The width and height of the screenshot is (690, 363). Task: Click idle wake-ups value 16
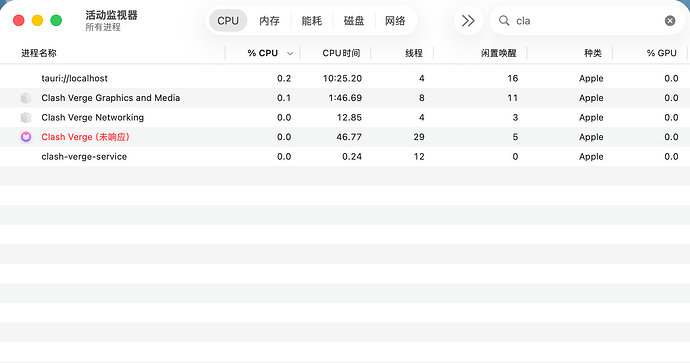click(x=513, y=78)
